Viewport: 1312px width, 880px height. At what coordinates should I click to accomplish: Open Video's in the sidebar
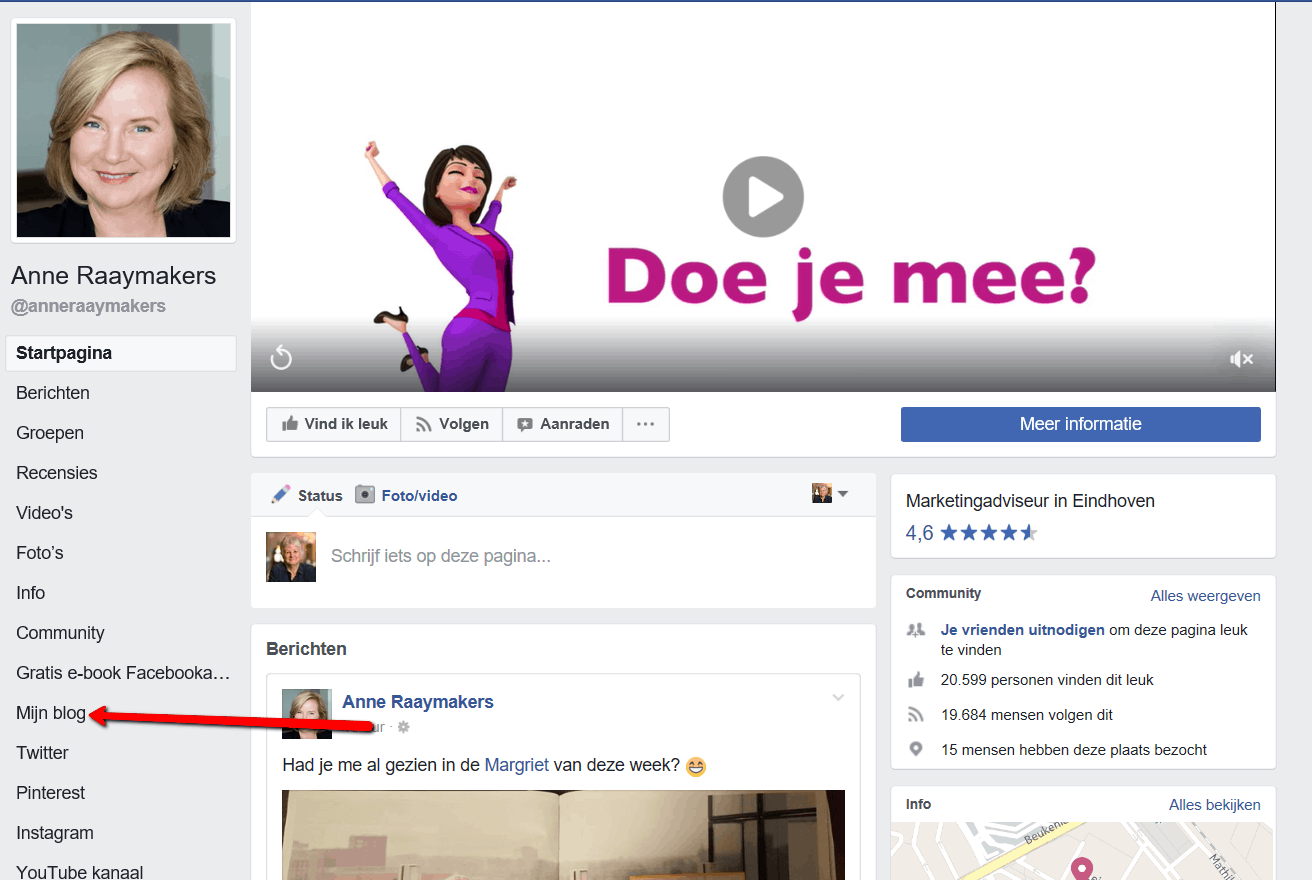coord(45,513)
